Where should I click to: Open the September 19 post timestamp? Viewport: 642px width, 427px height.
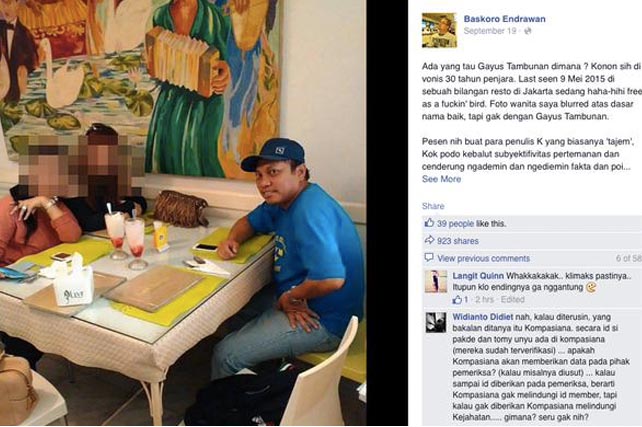[x=490, y=31]
